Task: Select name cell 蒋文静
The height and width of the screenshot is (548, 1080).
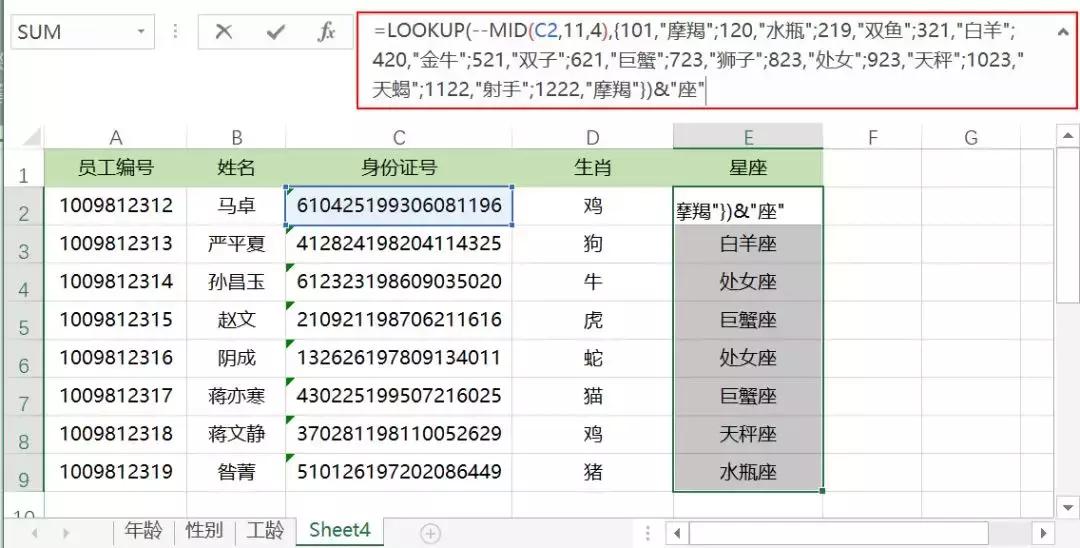Action: [236, 434]
